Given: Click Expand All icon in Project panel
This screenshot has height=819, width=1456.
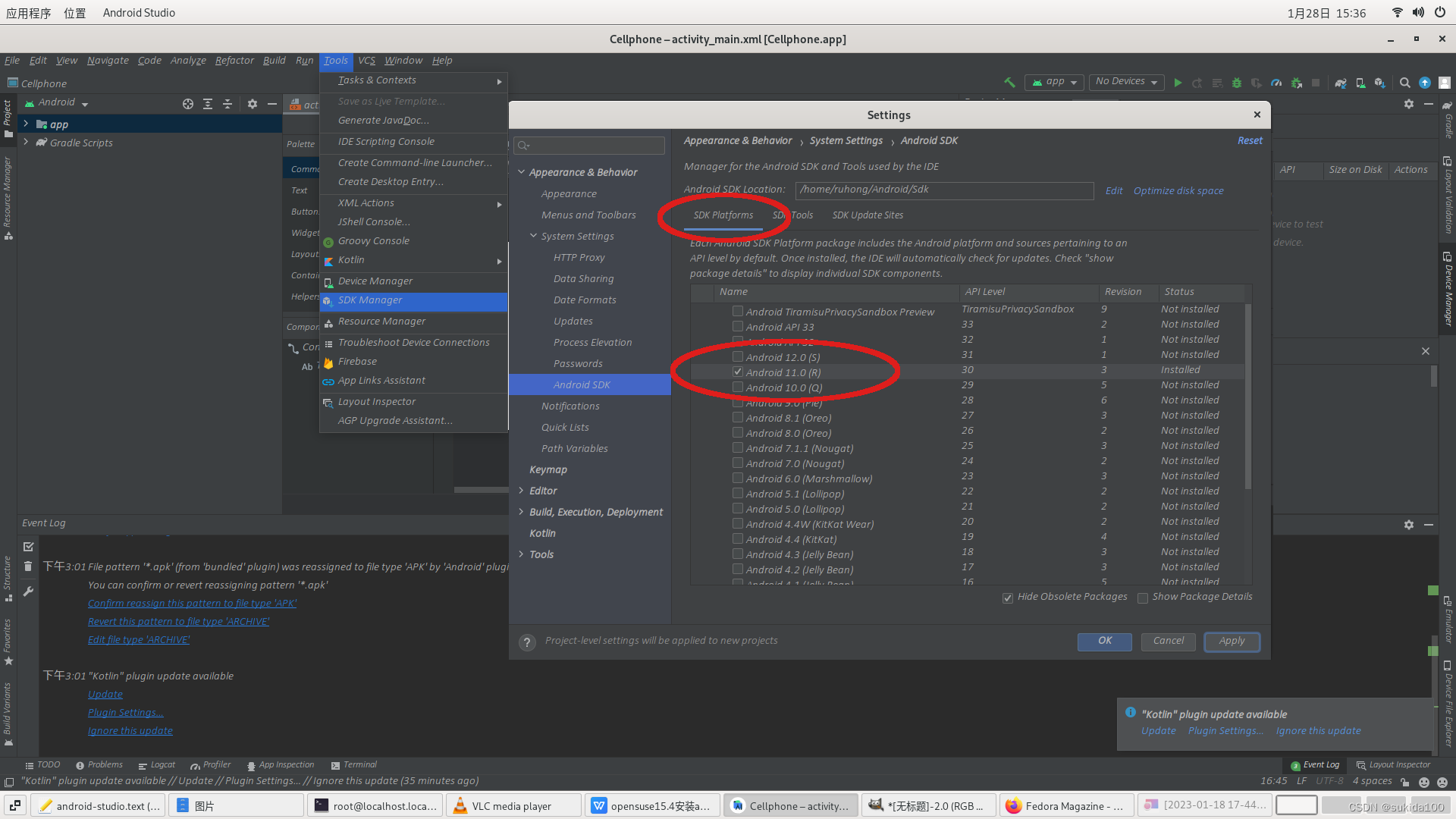Looking at the screenshot, I should [x=208, y=104].
